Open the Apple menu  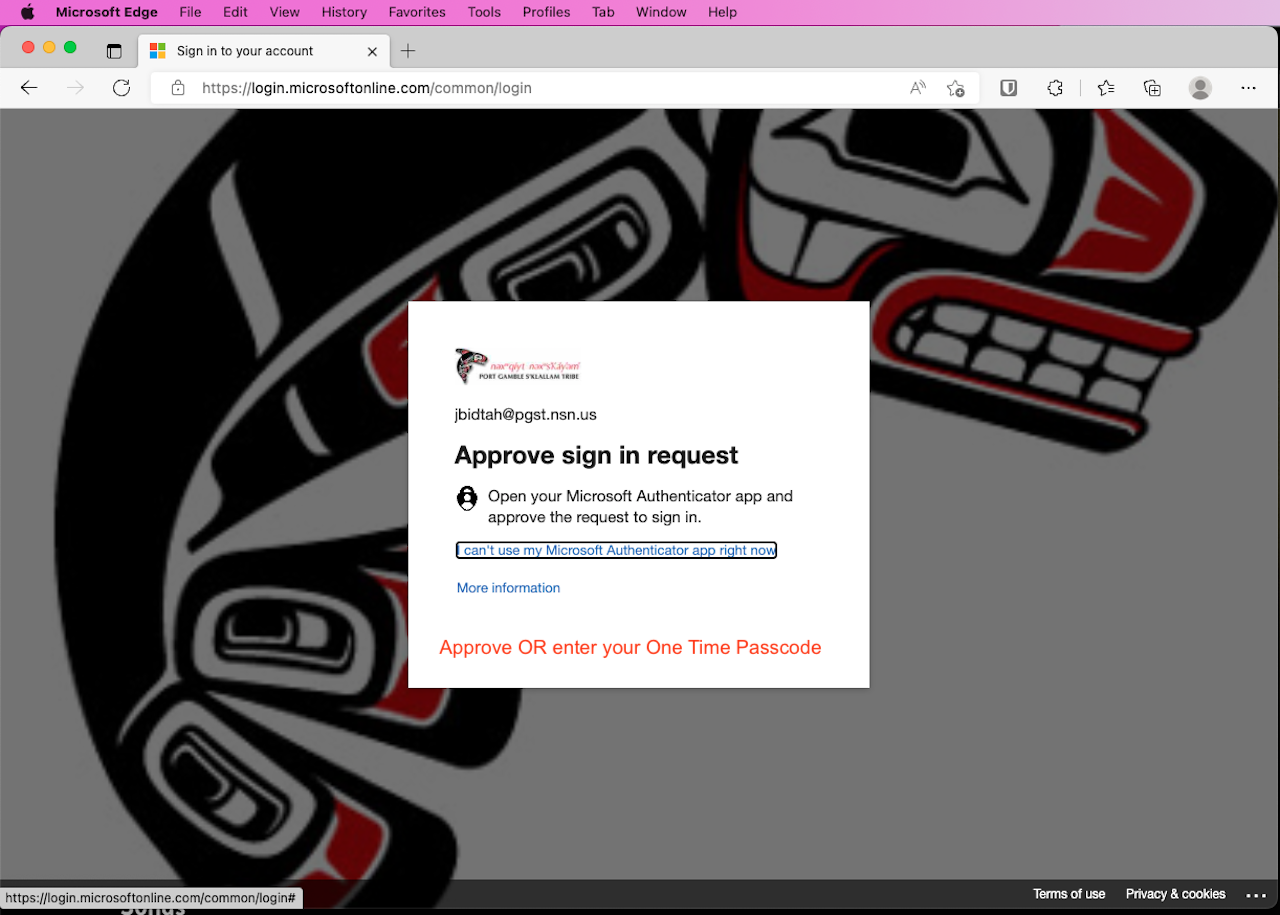tap(27, 12)
